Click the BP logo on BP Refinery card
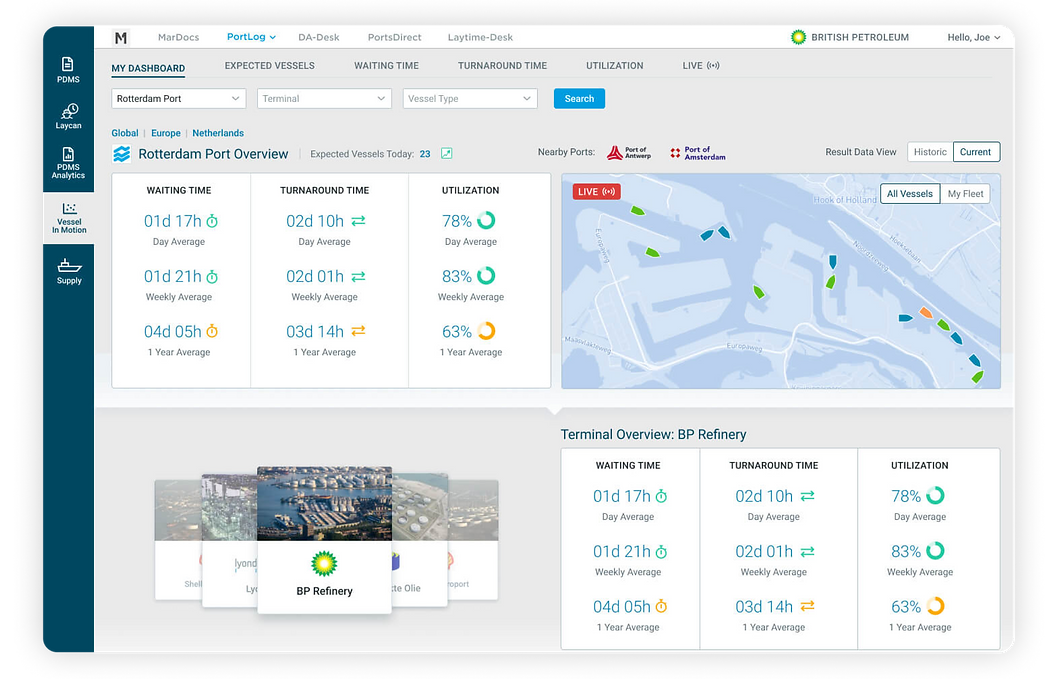The width and height of the screenshot is (1054, 679). (324, 563)
